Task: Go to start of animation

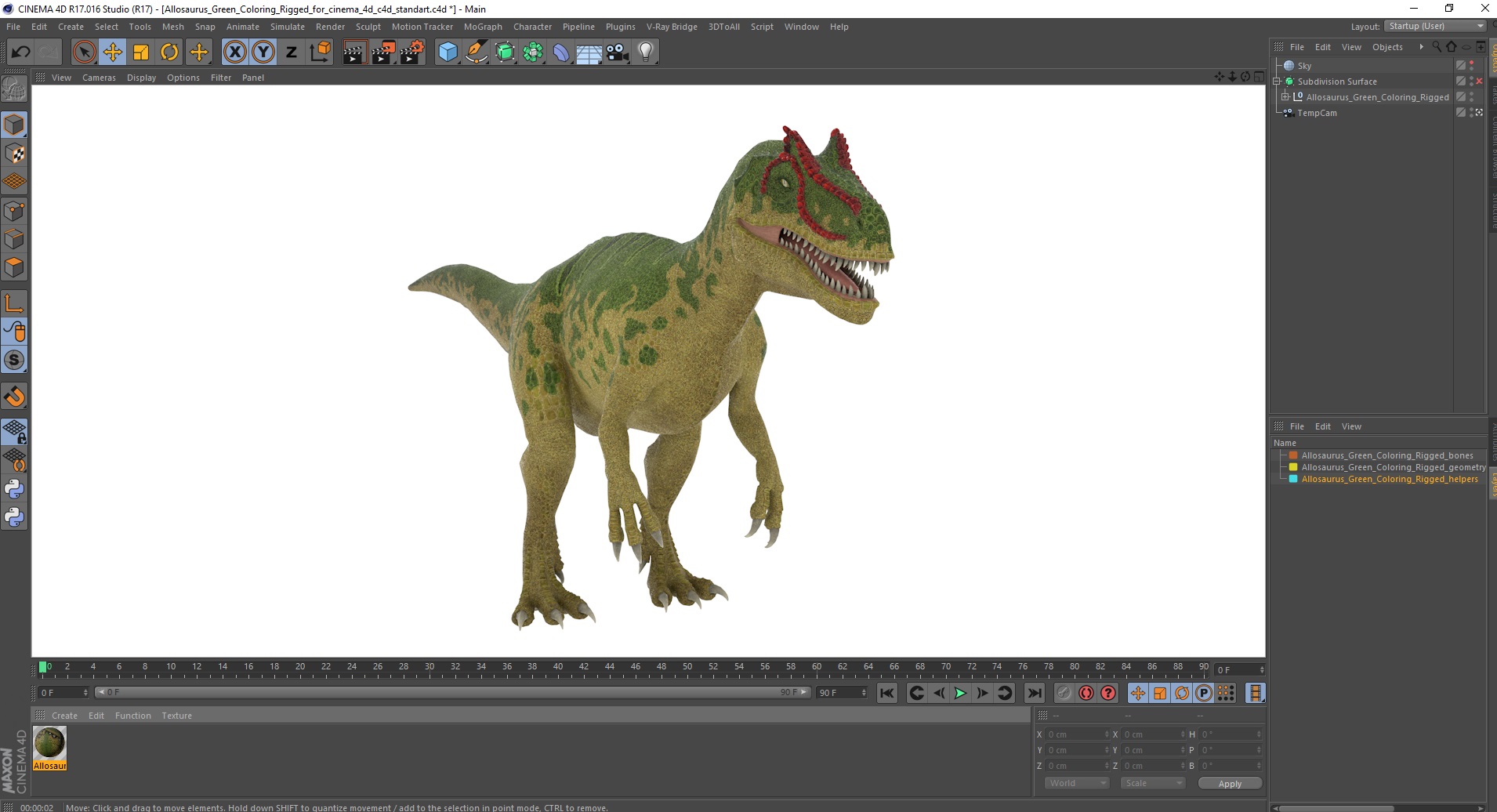Action: (x=886, y=693)
